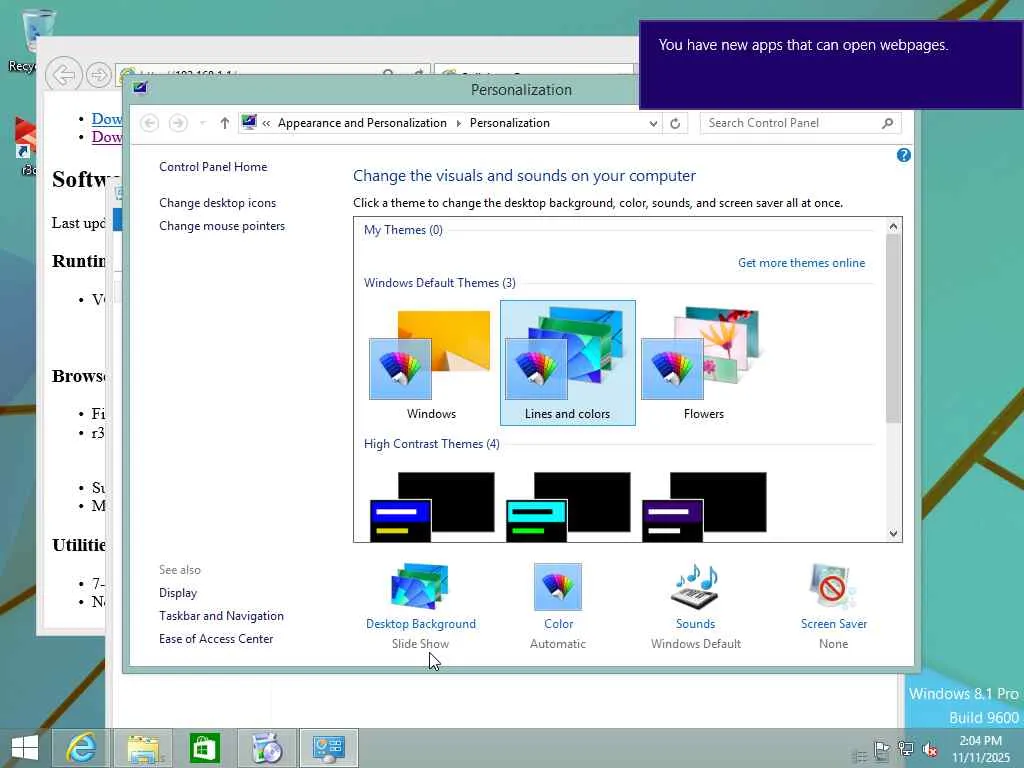Select the first blue high contrast theme
The width and height of the screenshot is (1024, 768).
click(x=432, y=506)
